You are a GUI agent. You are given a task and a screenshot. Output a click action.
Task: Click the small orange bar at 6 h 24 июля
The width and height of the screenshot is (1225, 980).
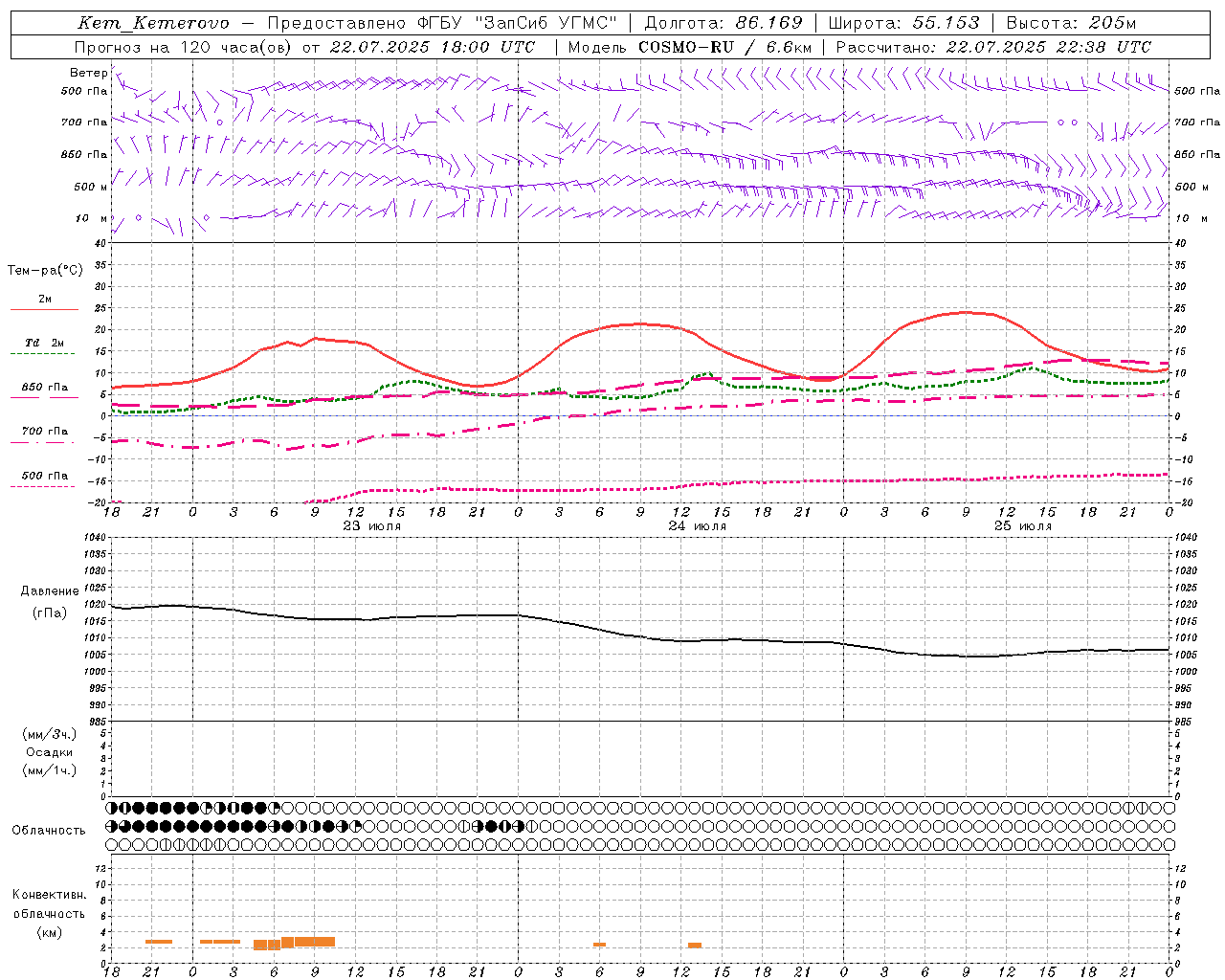(599, 945)
